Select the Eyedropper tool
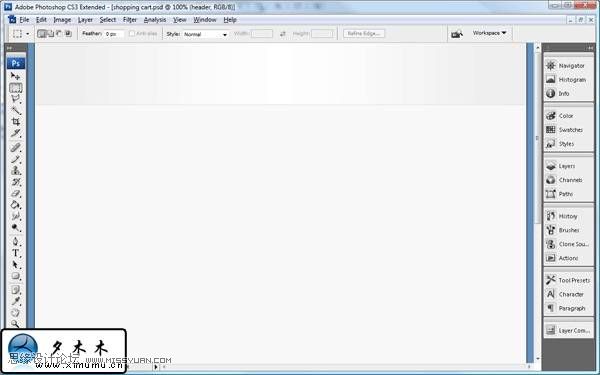The width and height of the screenshot is (600, 375). (15, 301)
